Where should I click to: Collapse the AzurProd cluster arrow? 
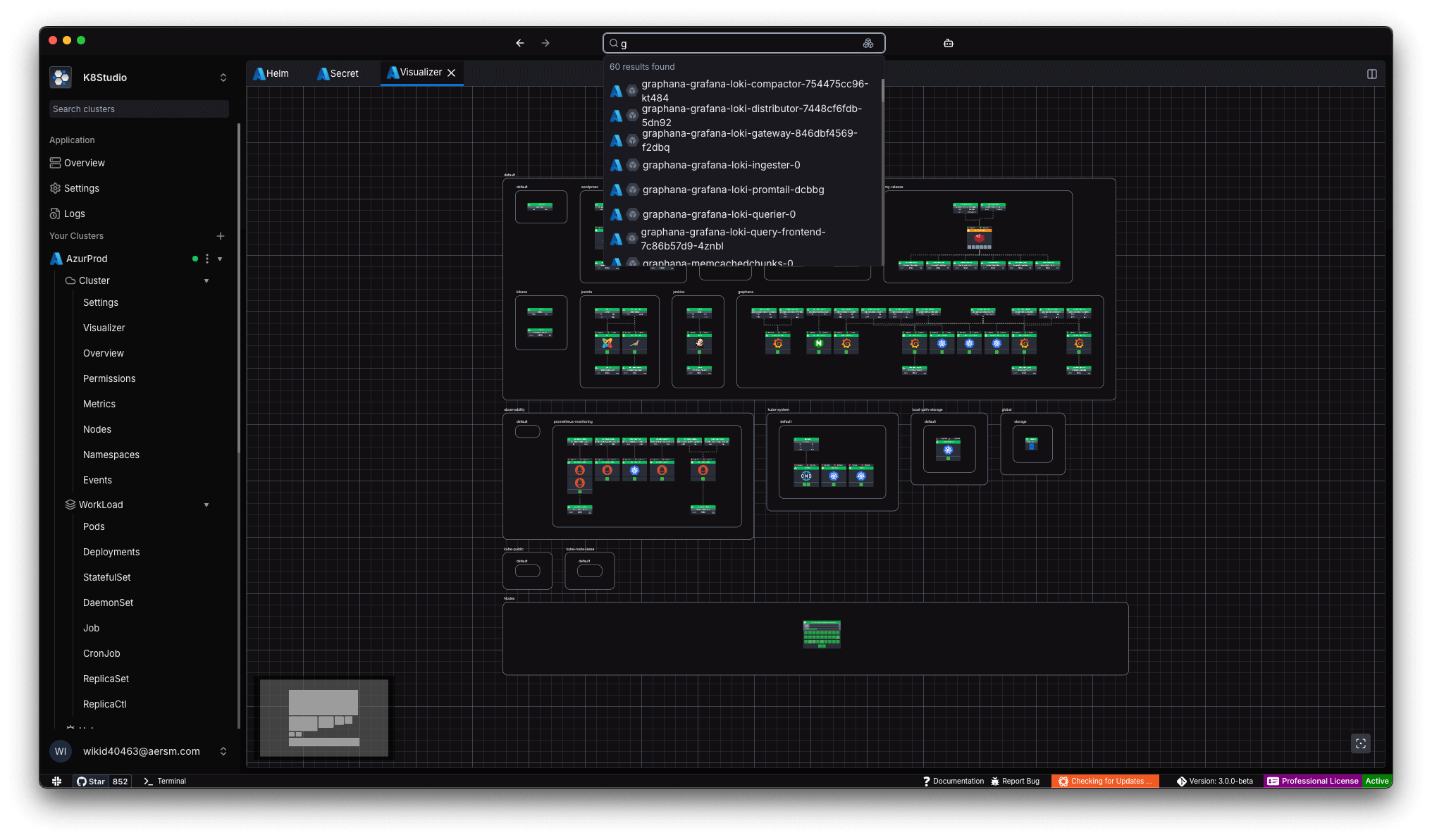click(220, 259)
